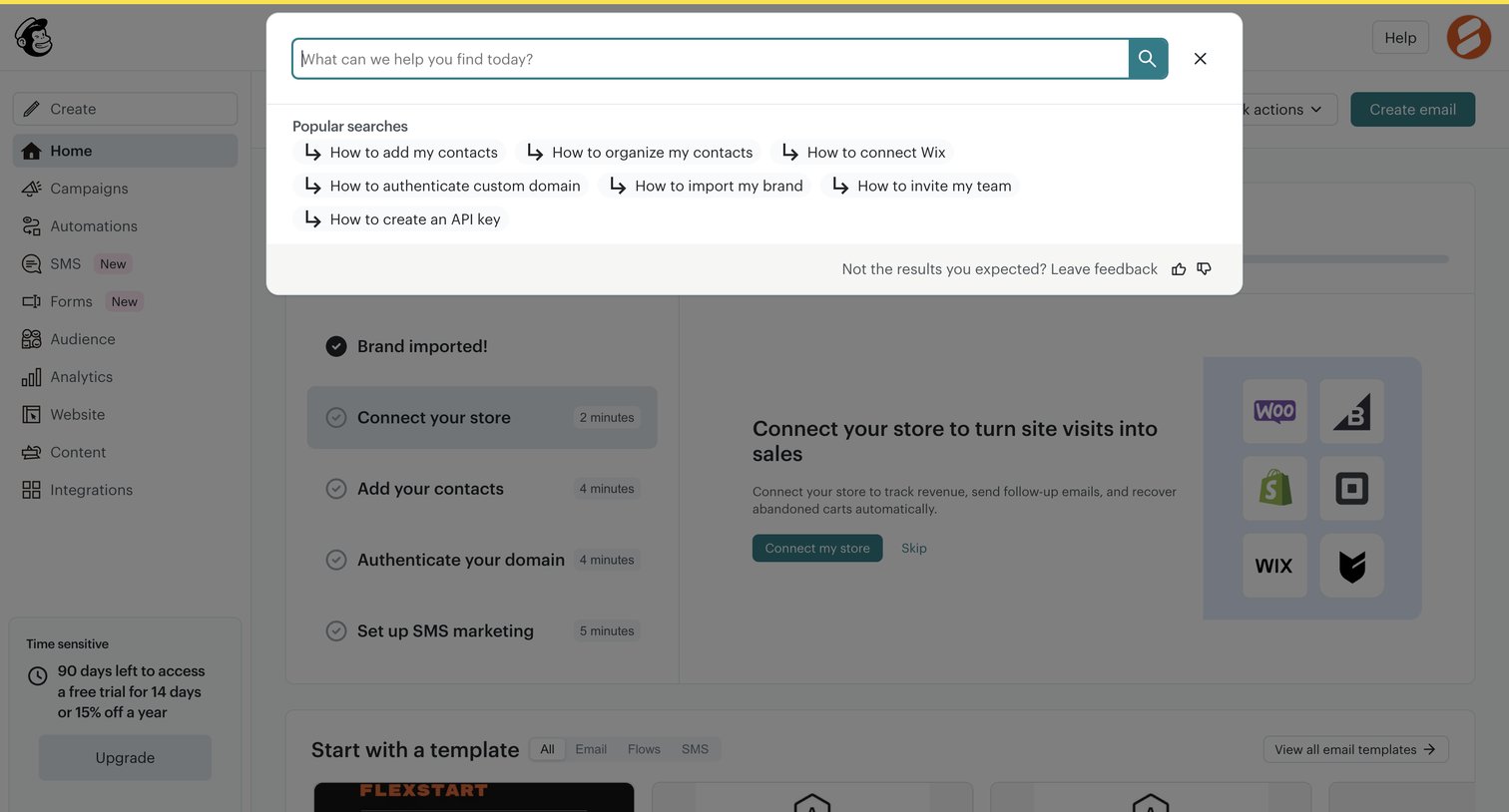Go to the Audience section
The height and width of the screenshot is (812, 1509).
[x=125, y=339]
